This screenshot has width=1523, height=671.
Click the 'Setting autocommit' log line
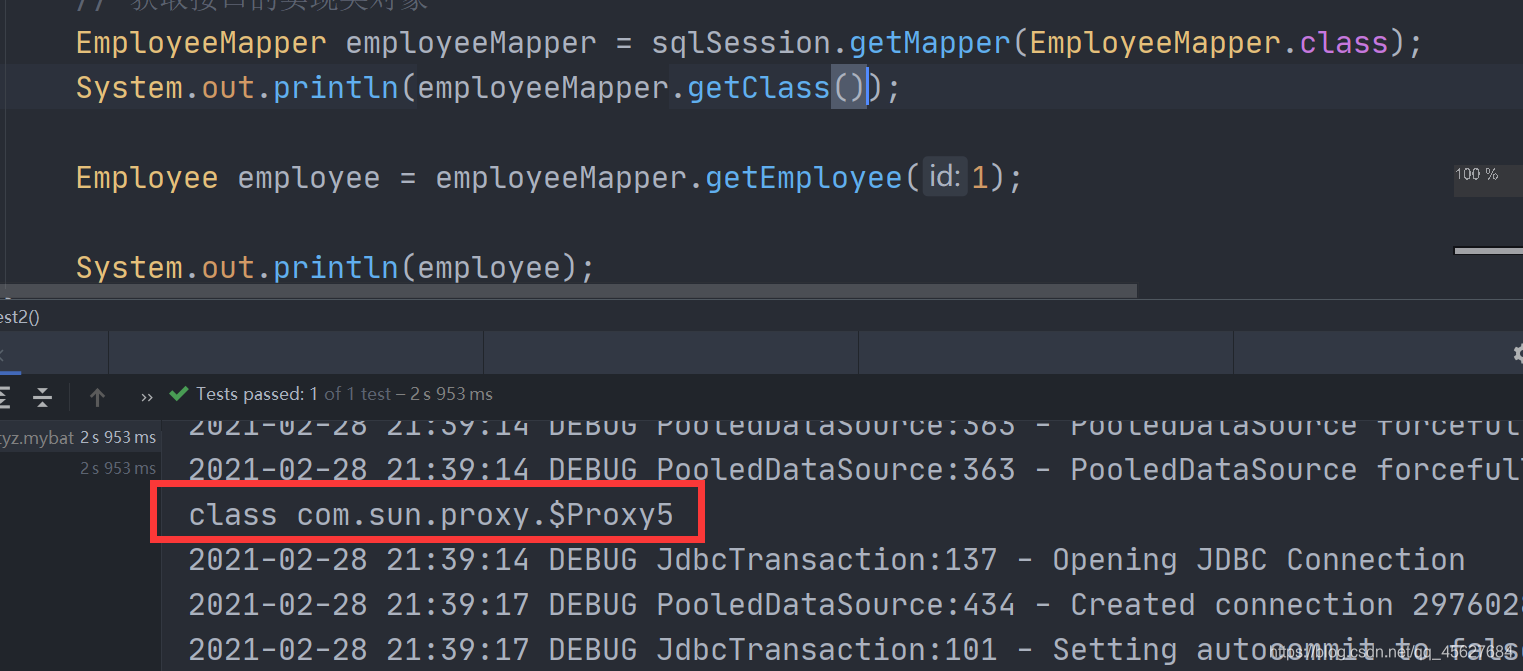[855, 650]
